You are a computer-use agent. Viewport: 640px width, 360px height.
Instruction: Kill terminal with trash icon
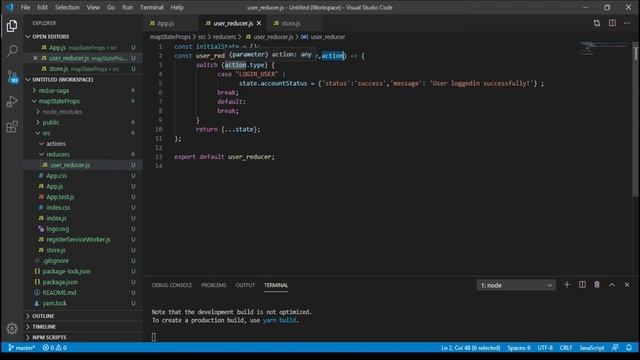[x=597, y=285]
